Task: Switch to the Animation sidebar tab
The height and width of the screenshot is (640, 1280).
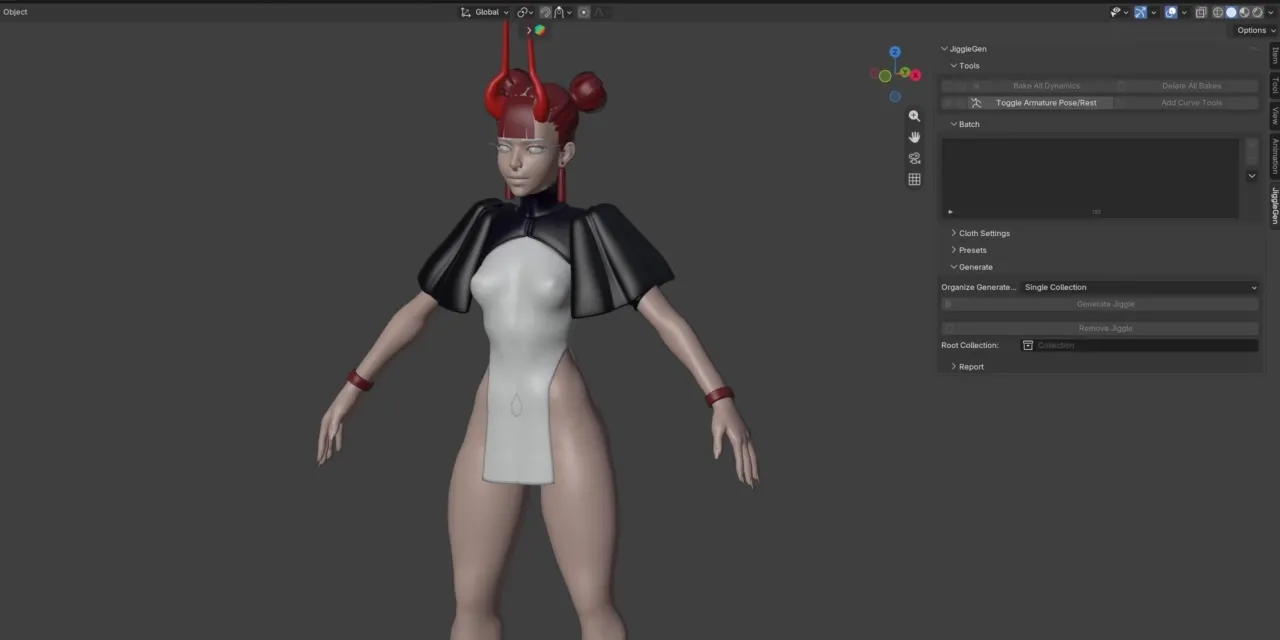Action: coord(1274,156)
